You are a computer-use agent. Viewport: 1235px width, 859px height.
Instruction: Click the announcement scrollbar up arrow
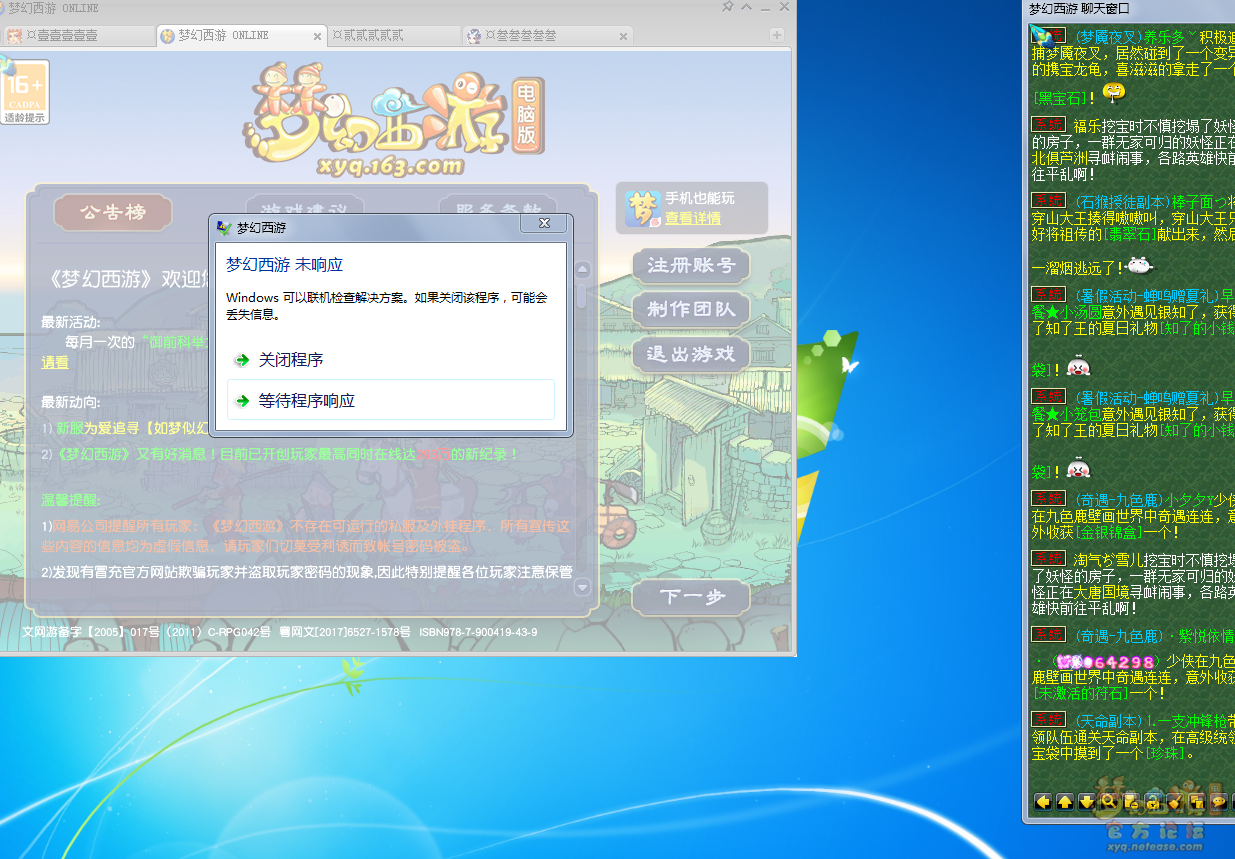(582, 270)
